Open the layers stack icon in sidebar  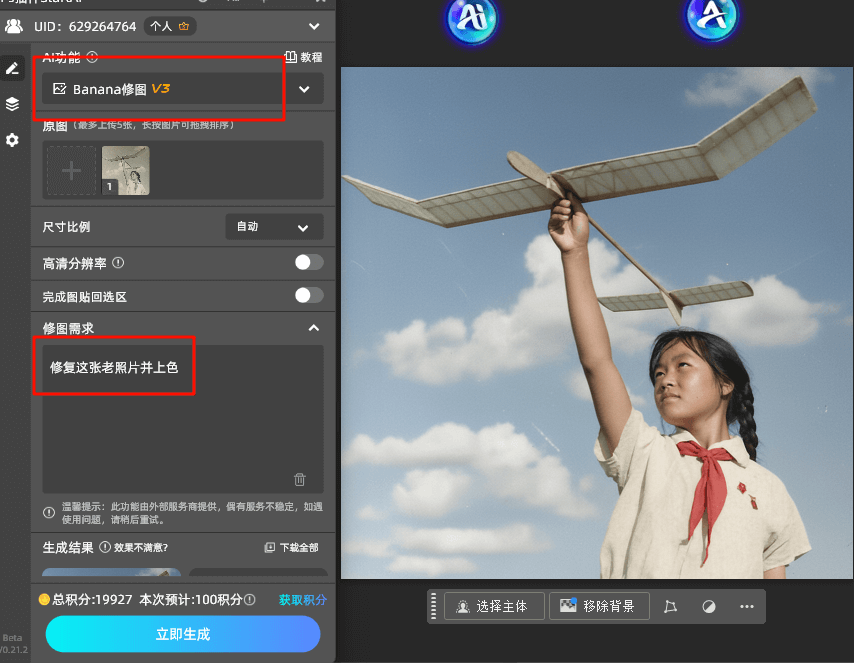[x=12, y=104]
